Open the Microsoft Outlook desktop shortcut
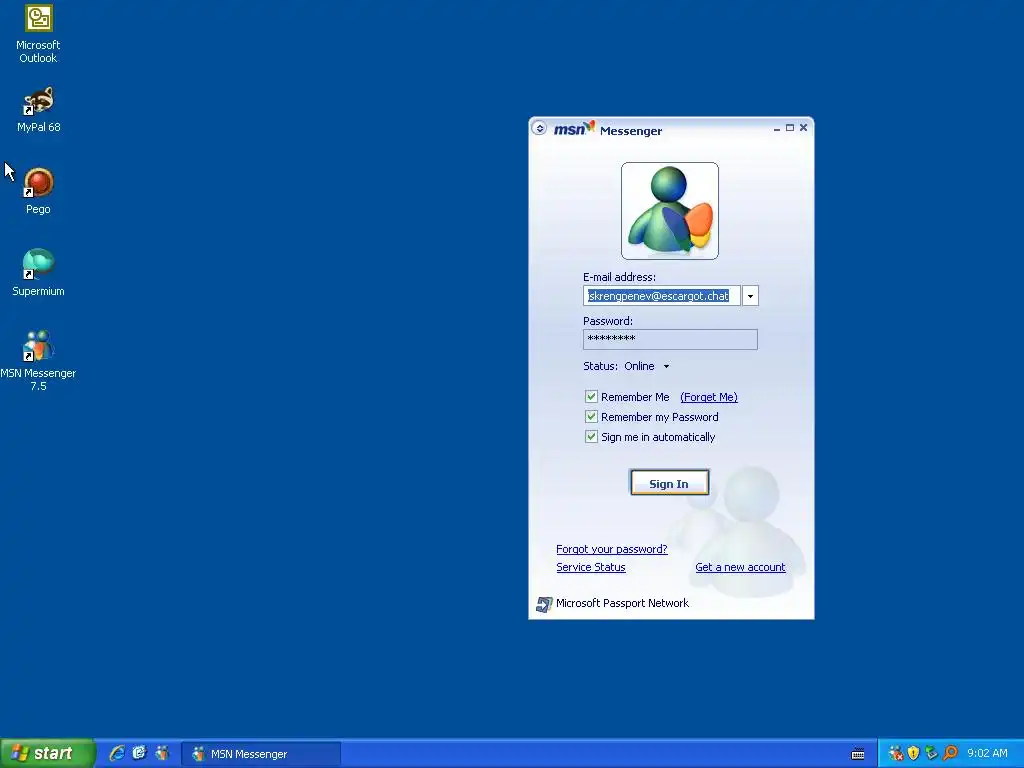This screenshot has height=768, width=1024. (38, 34)
